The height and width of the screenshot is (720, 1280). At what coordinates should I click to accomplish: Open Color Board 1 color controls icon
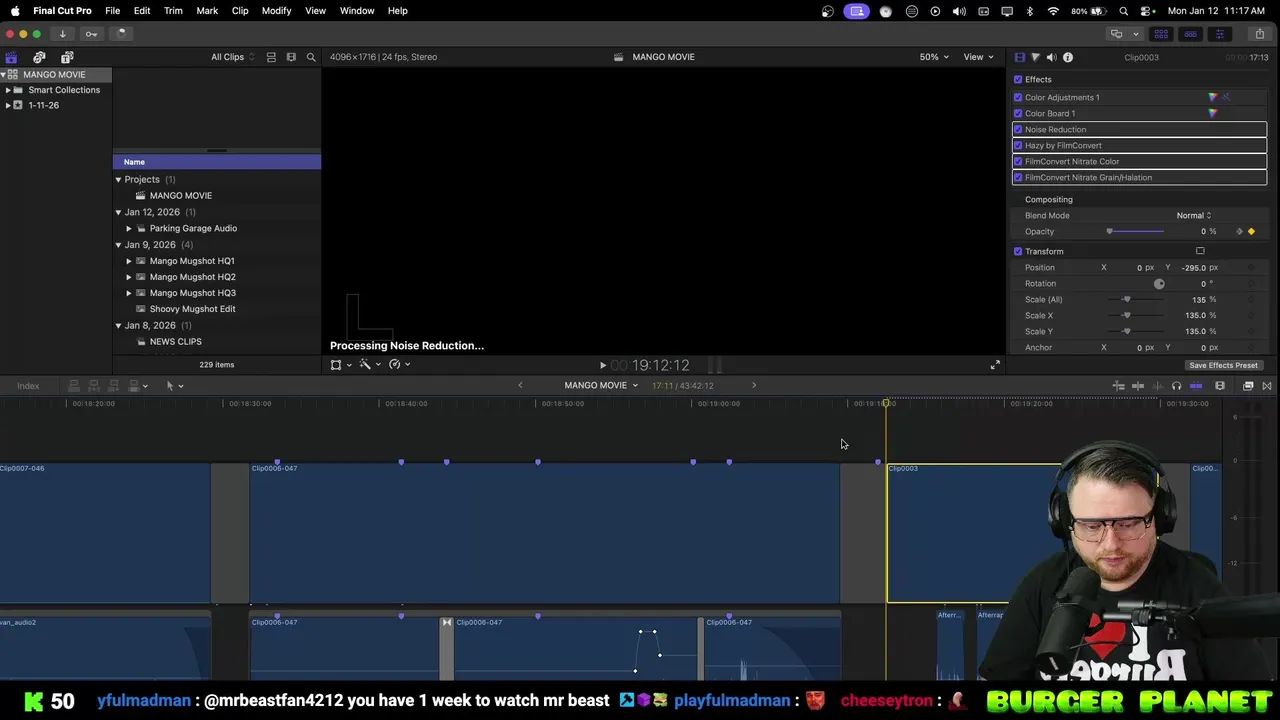pos(1213,113)
